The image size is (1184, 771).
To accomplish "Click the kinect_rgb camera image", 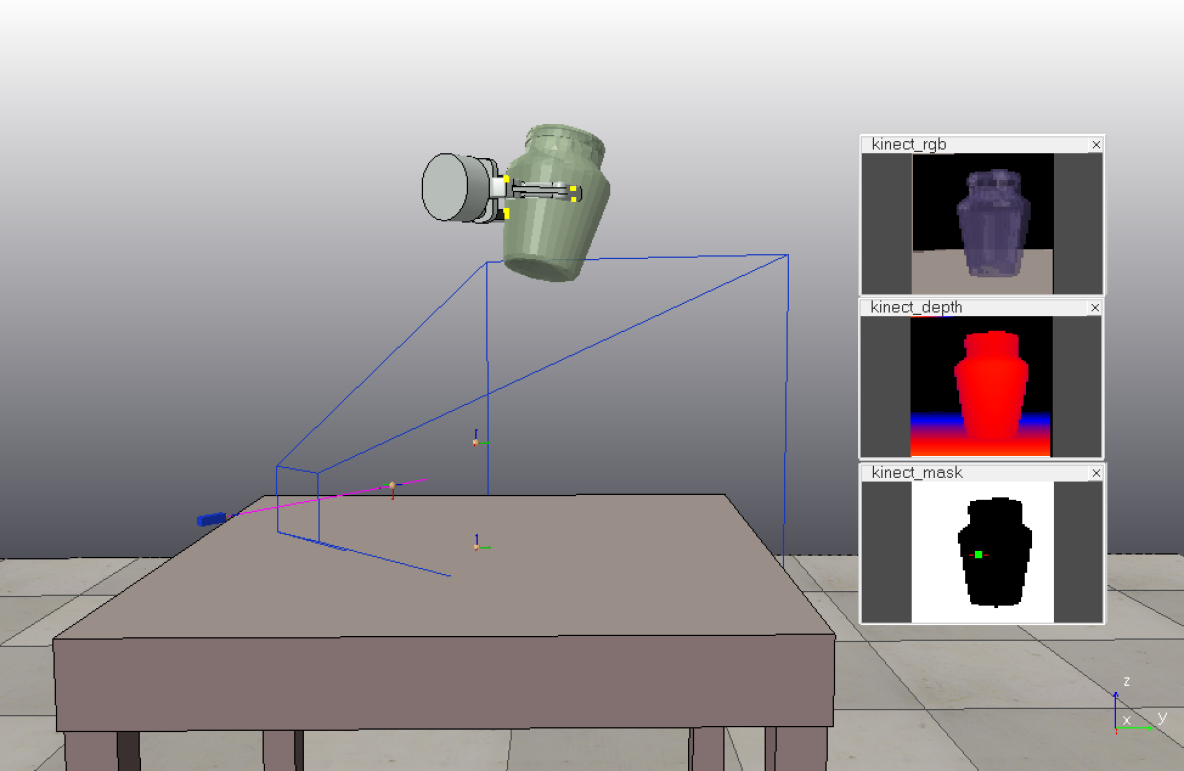I will click(982, 224).
